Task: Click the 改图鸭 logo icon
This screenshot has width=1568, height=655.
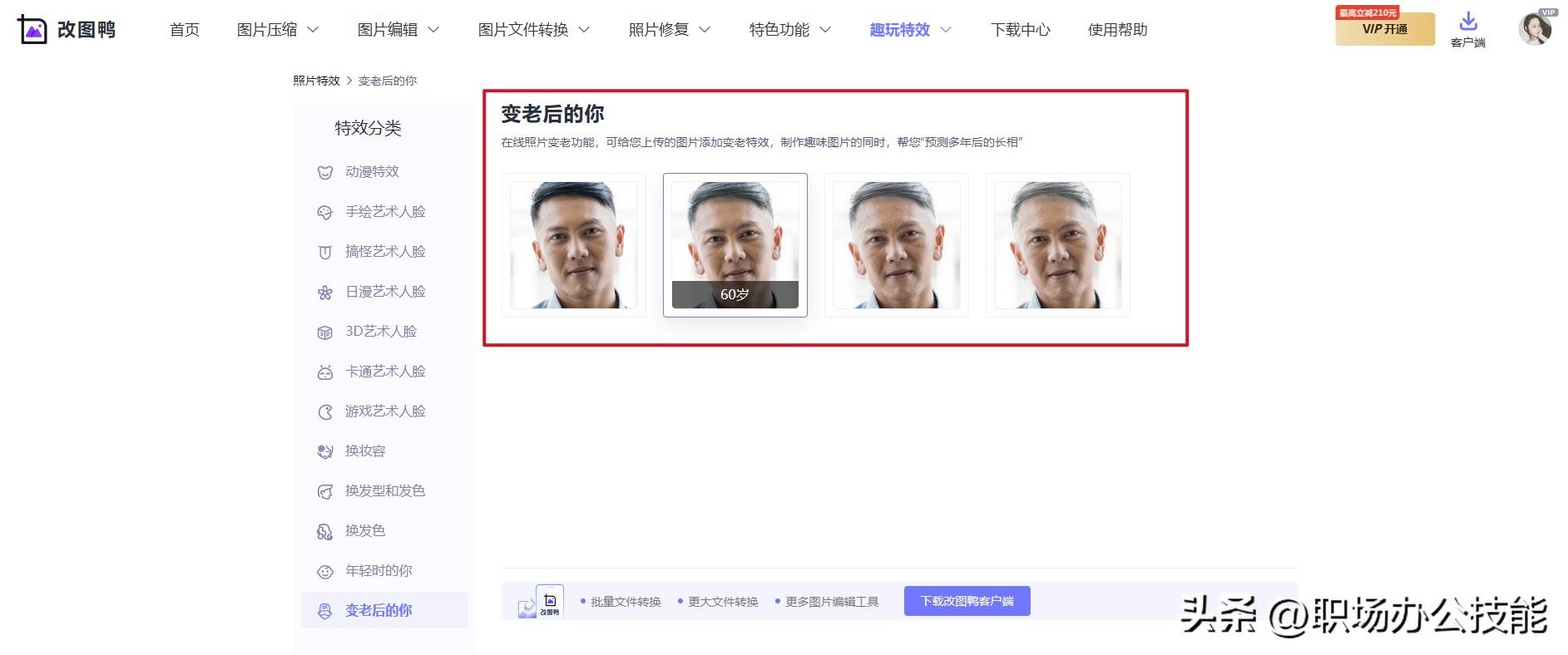Action: tap(32, 30)
